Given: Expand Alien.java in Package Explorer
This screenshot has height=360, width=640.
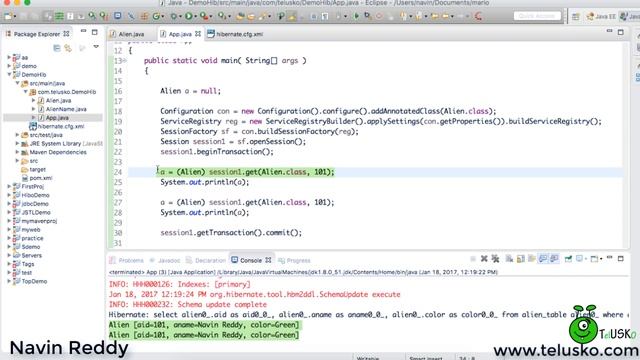Looking at the screenshot, I should click(x=33, y=100).
